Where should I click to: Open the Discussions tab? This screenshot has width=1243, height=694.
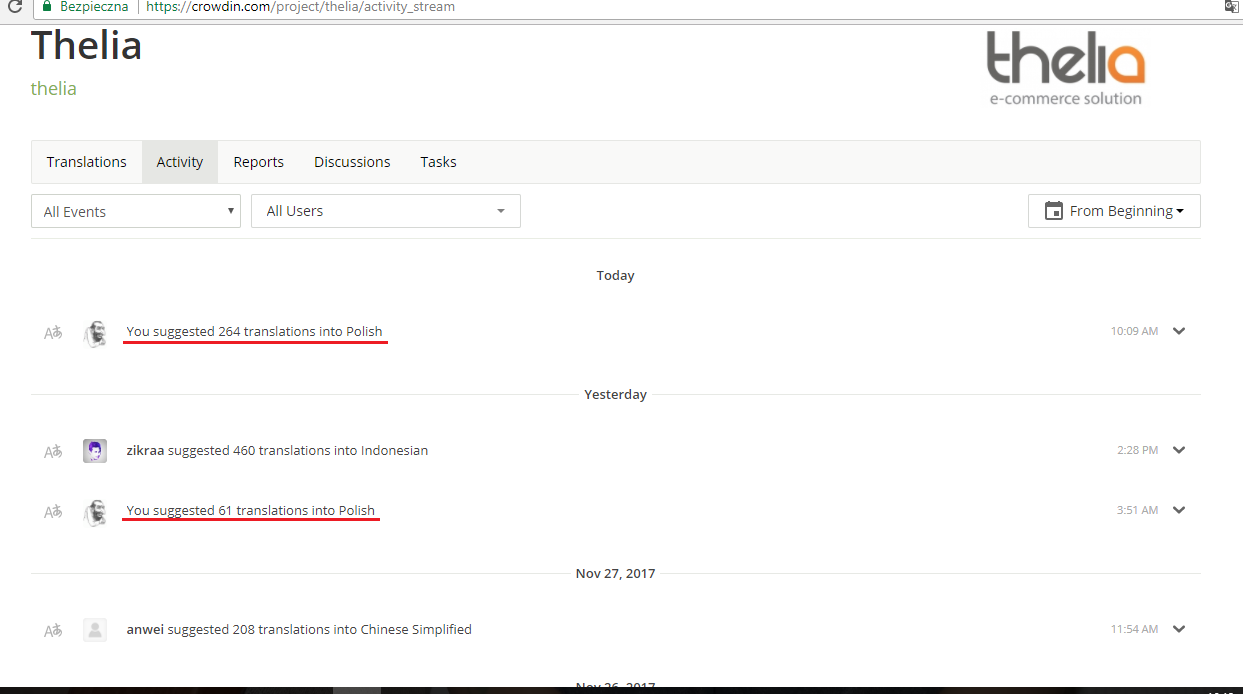(x=352, y=162)
